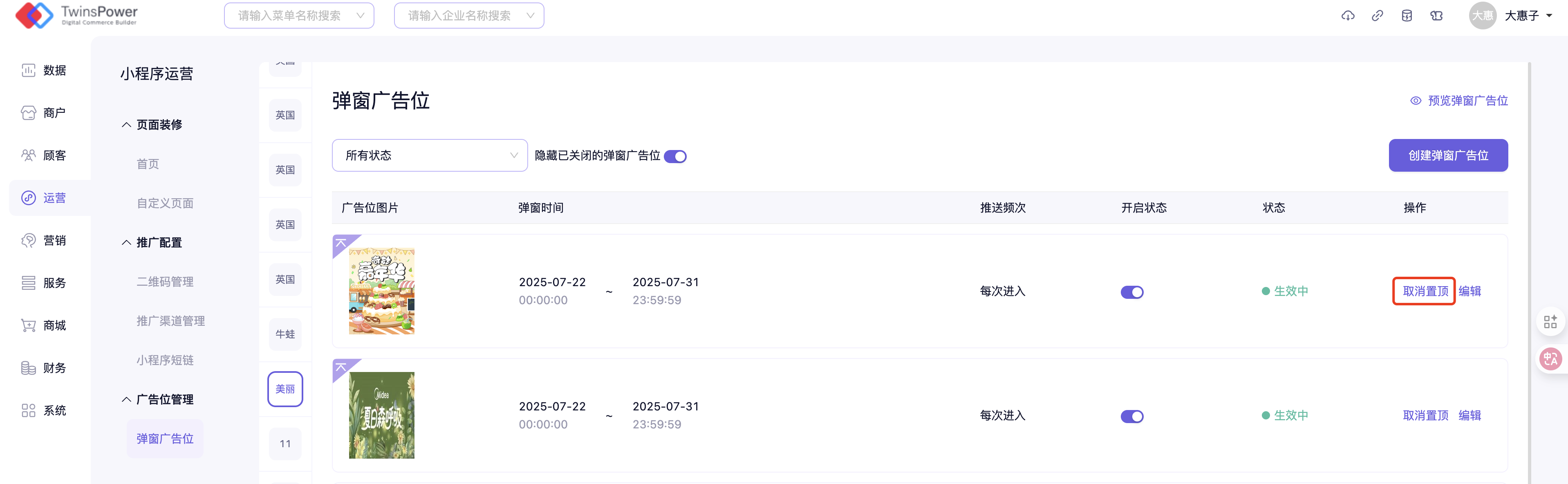1568x484 pixels.
Task: Click the QR grid floating icon
Action: coord(1550,321)
